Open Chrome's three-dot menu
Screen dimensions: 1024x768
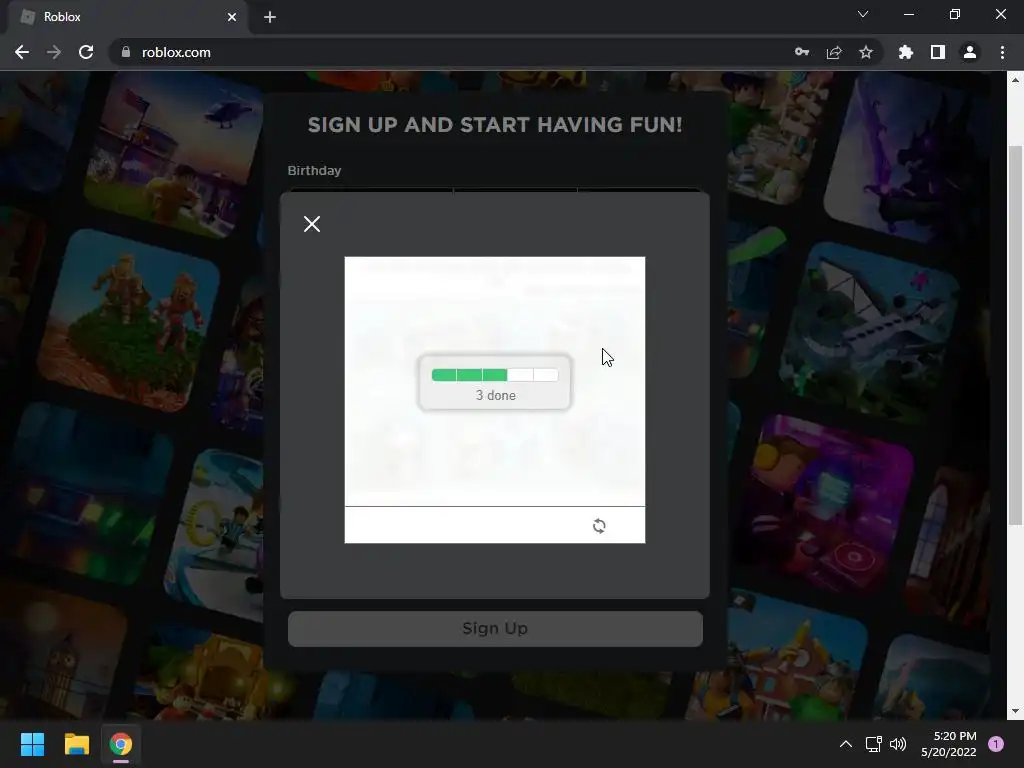(x=1002, y=52)
